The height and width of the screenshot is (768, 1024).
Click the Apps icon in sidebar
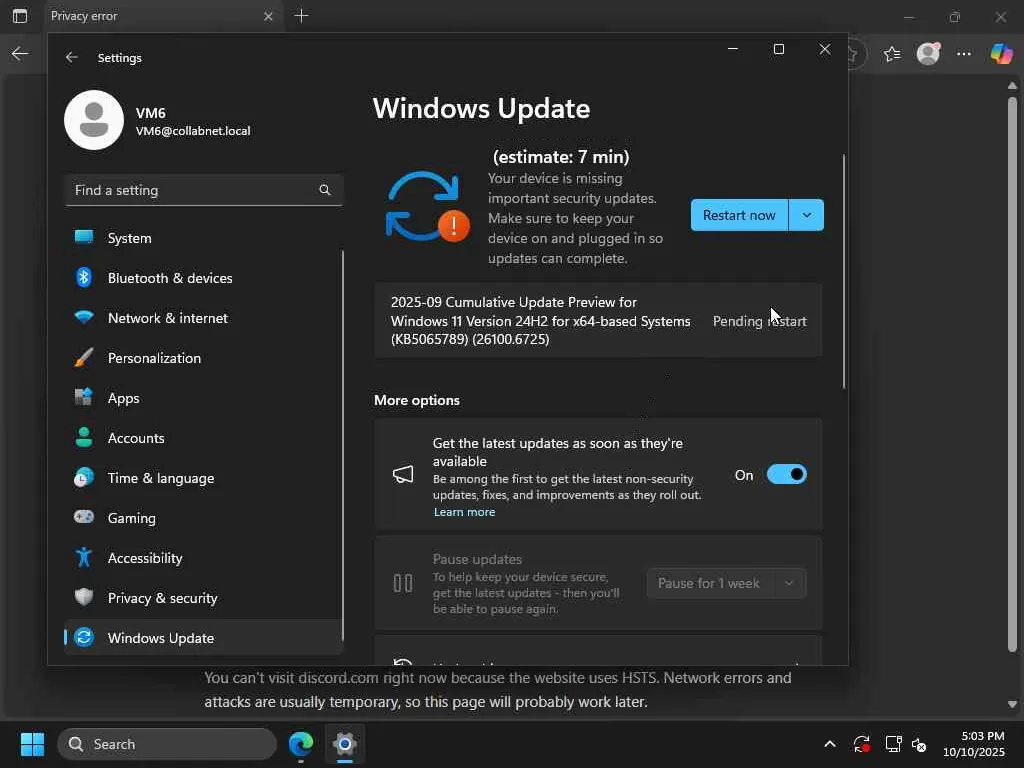pos(84,397)
